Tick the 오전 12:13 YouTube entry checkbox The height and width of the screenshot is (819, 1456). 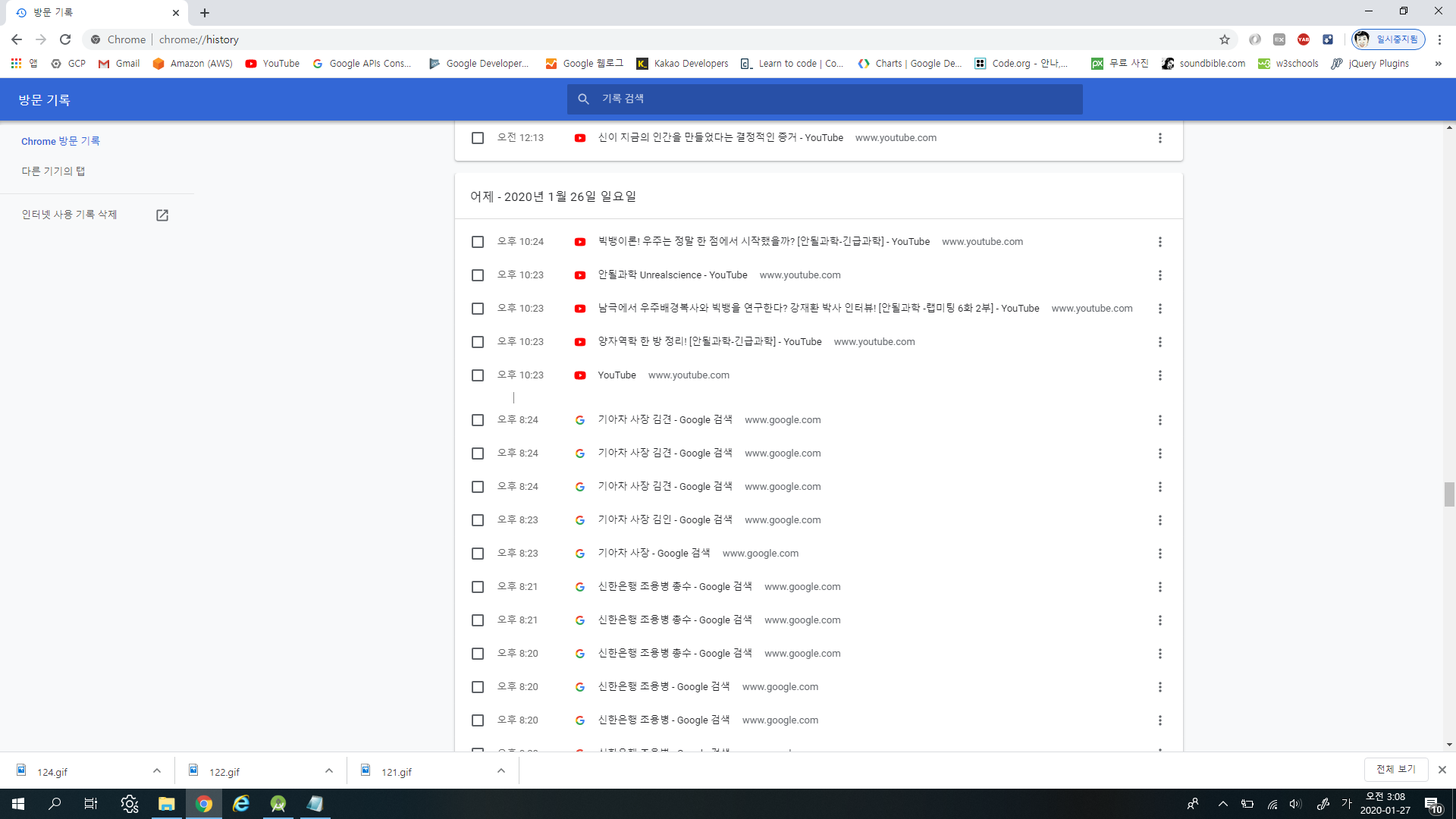coord(477,138)
